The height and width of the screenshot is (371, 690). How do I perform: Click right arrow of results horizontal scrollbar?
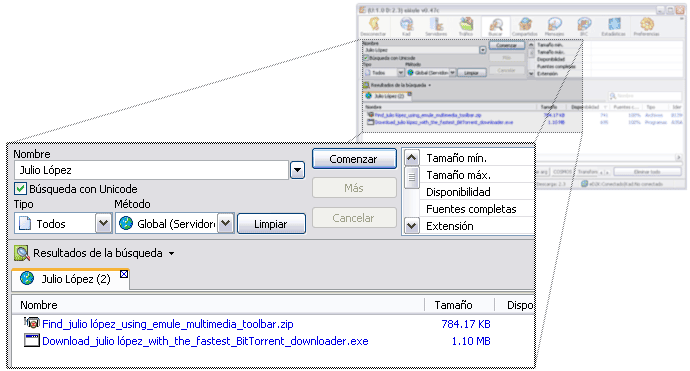click(x=680, y=157)
